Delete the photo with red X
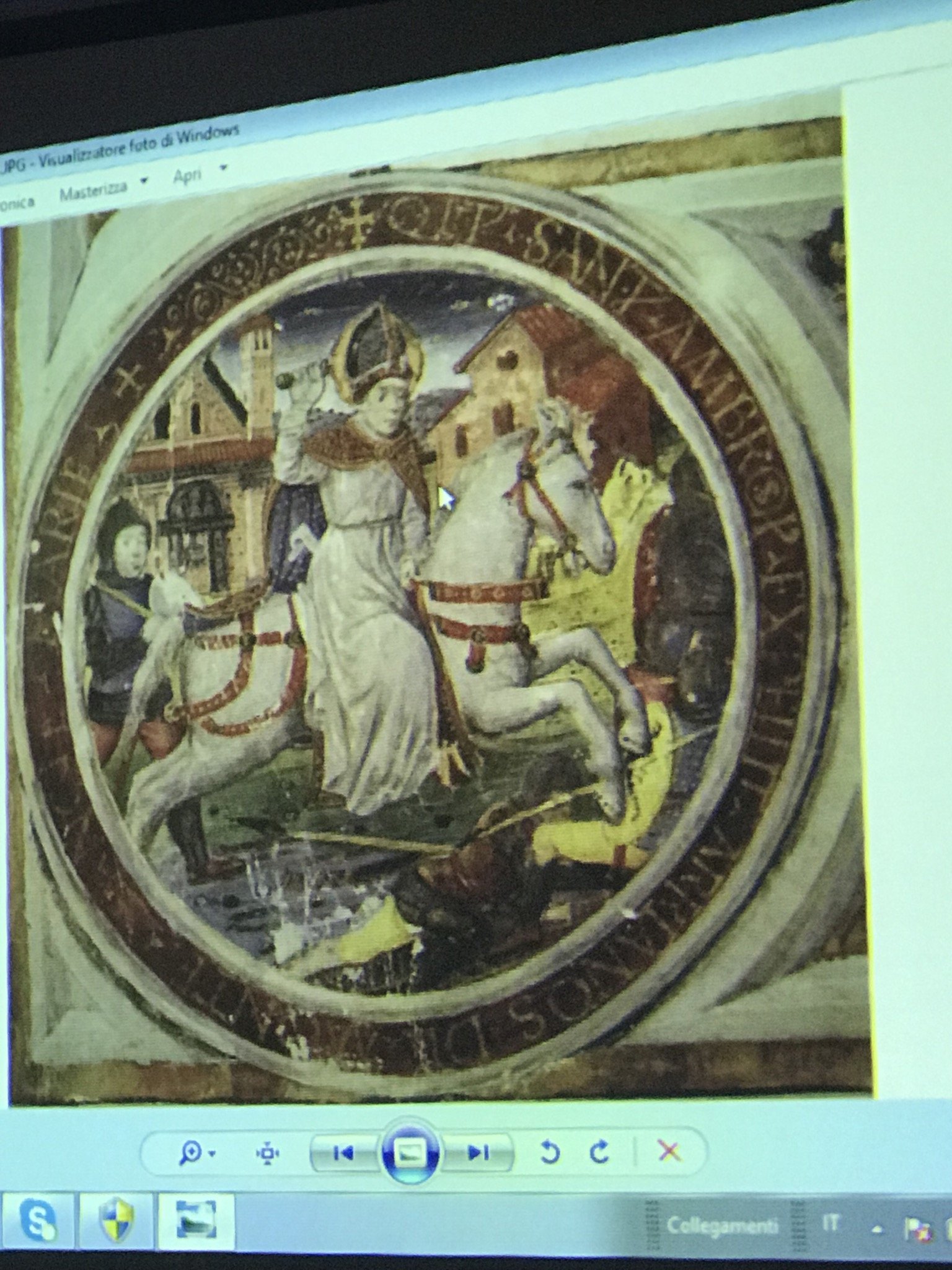Viewport: 952px width, 1270px height. point(669,1151)
